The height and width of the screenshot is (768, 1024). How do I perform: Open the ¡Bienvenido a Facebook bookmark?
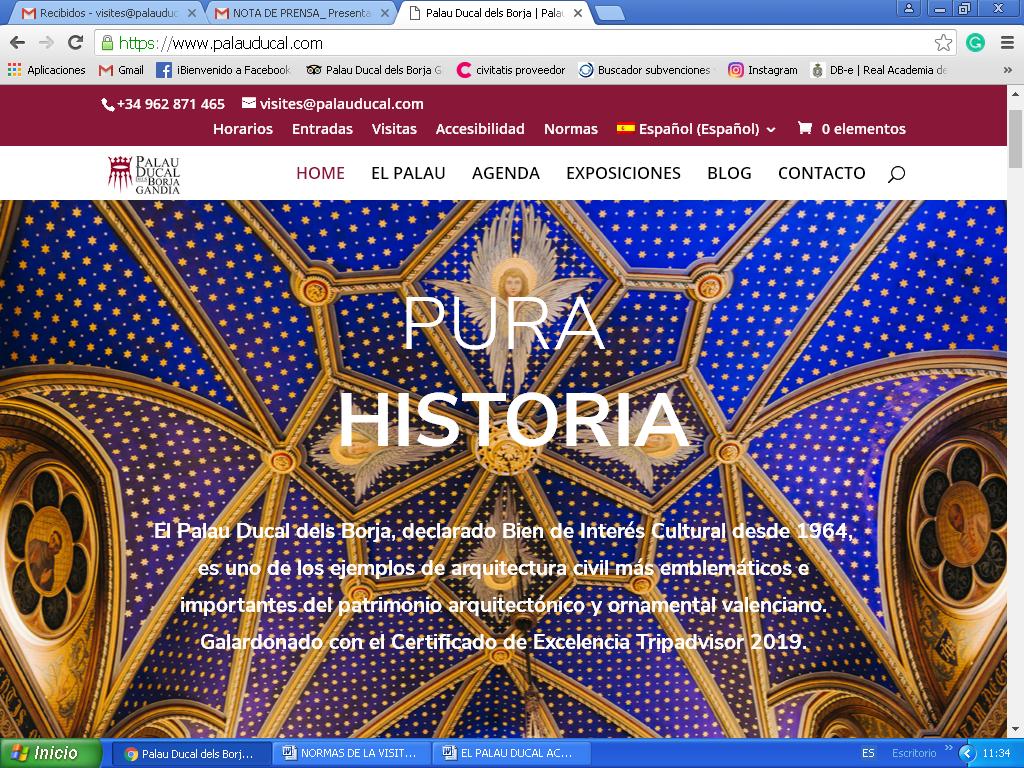click(223, 70)
